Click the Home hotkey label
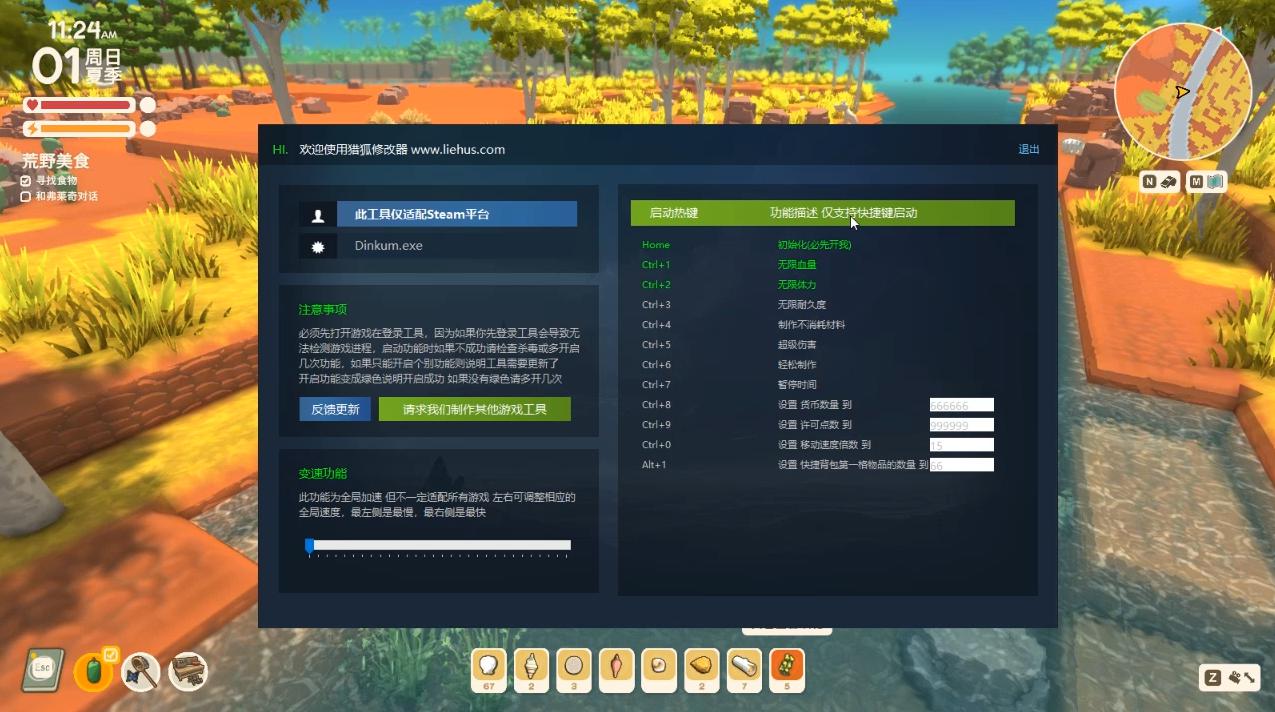 click(656, 245)
